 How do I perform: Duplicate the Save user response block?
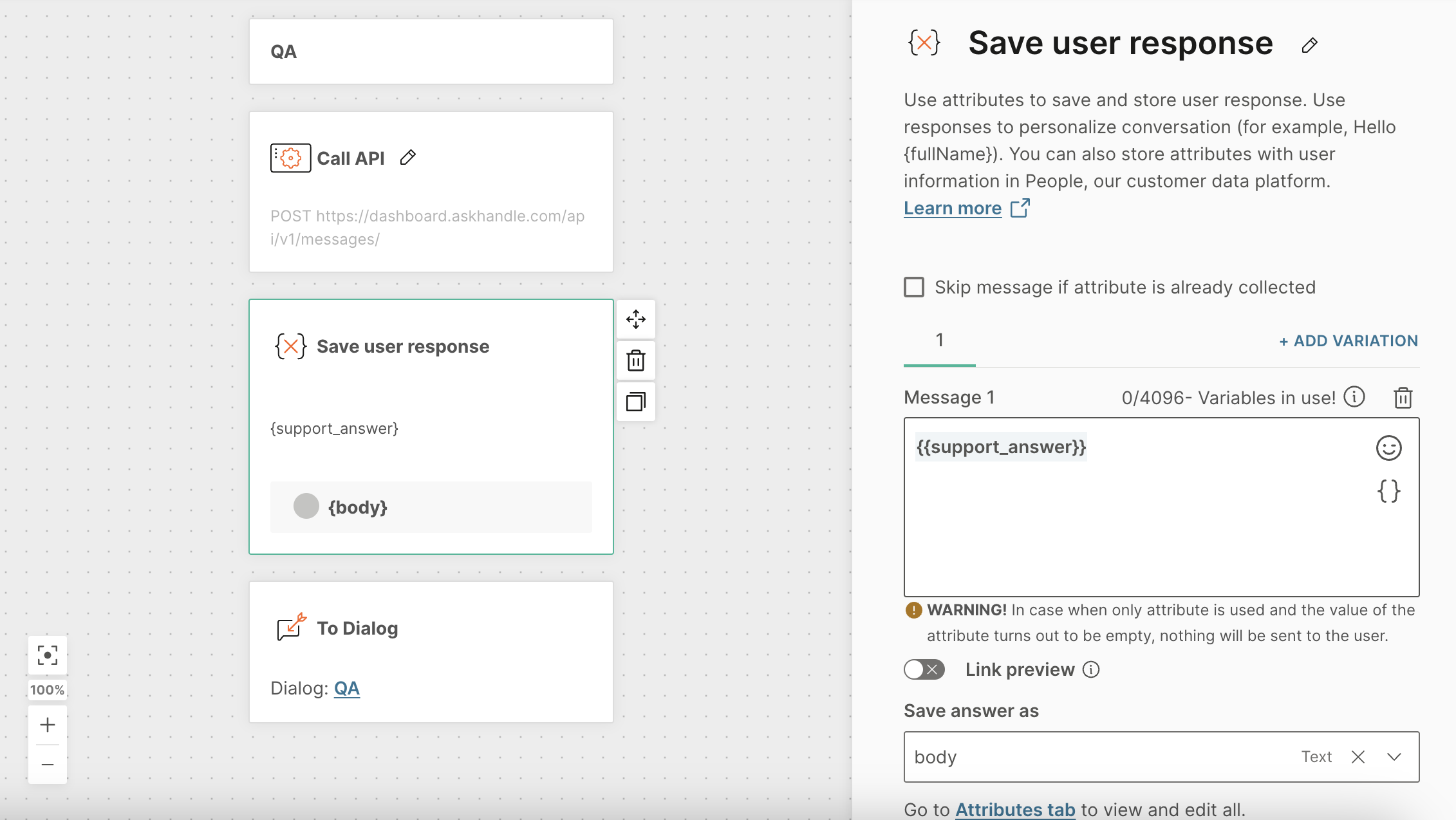tap(636, 402)
